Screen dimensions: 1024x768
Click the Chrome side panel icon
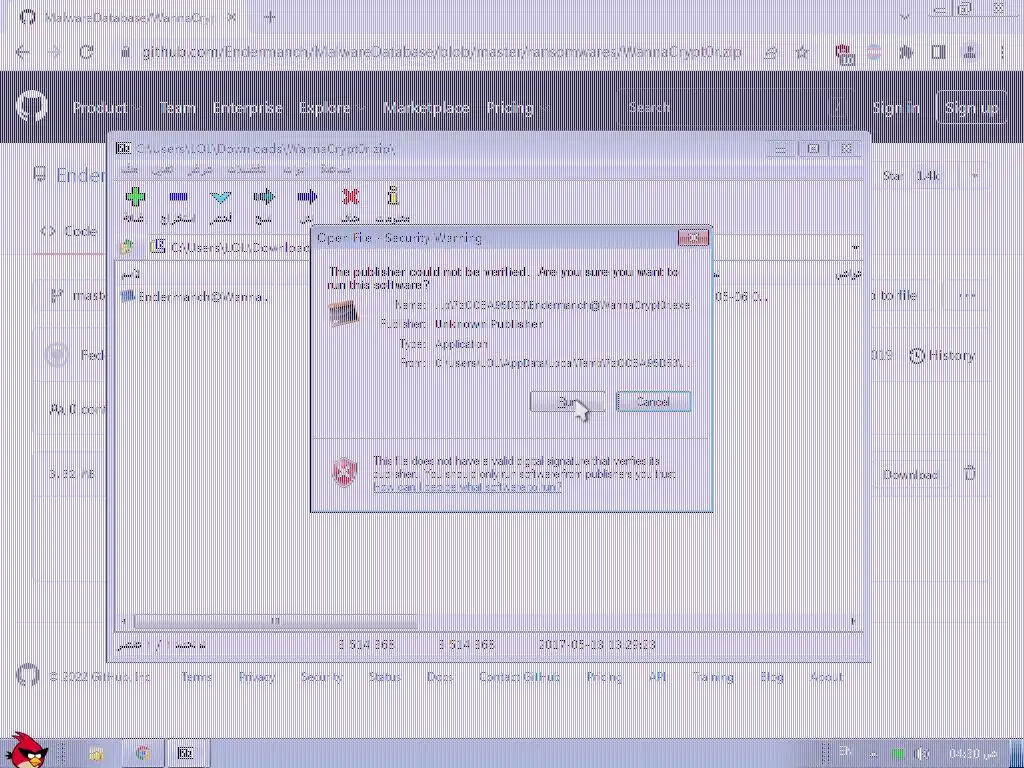pos(938,52)
